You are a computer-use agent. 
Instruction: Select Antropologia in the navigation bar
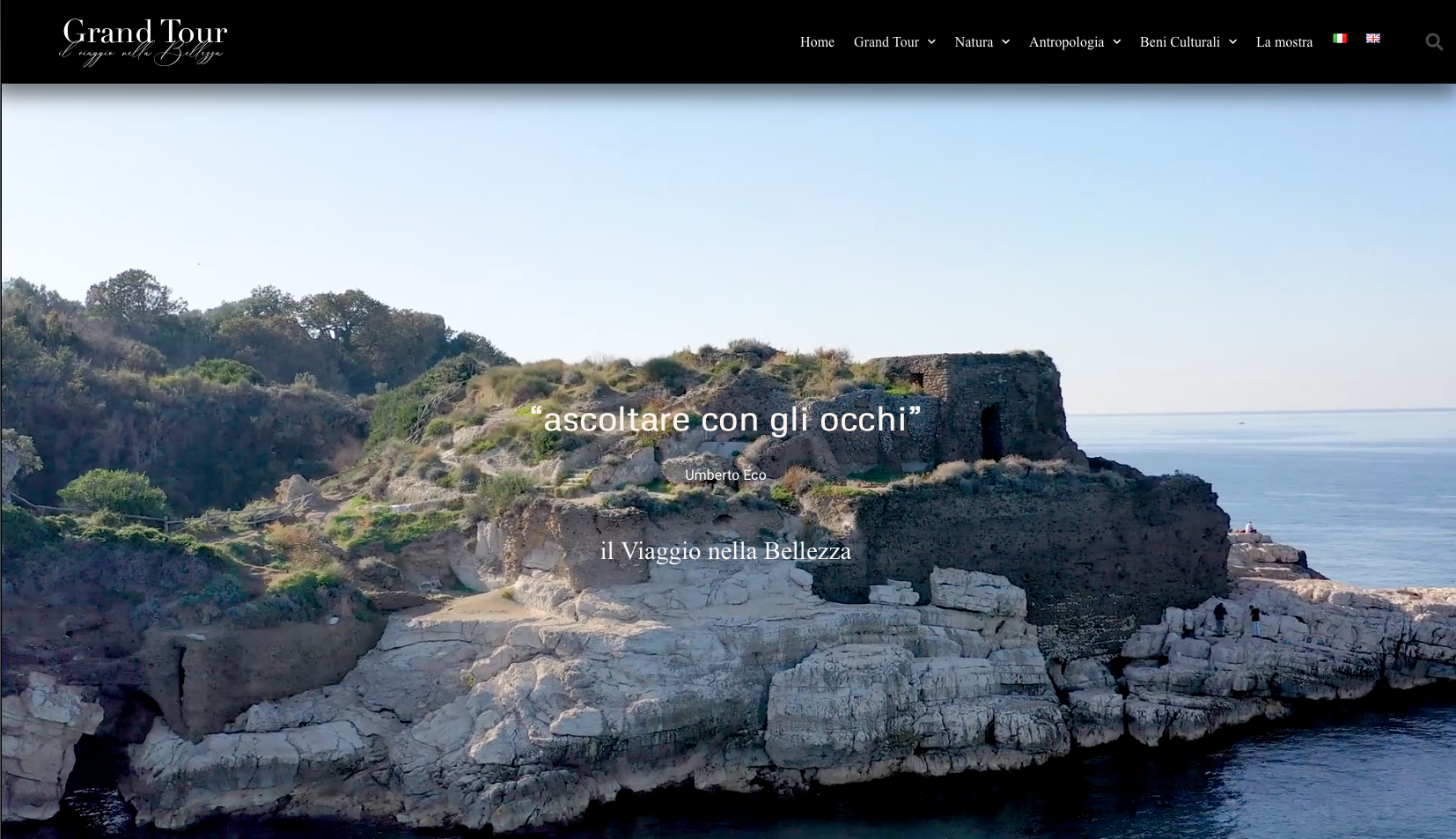click(x=1066, y=41)
